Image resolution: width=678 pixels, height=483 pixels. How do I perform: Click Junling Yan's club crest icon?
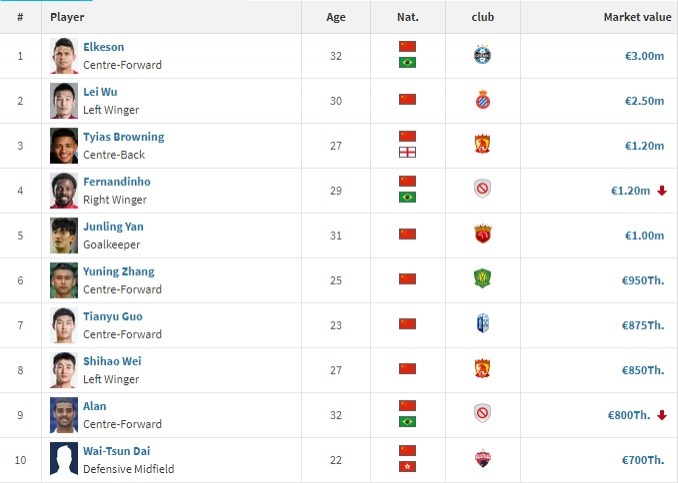coord(482,235)
